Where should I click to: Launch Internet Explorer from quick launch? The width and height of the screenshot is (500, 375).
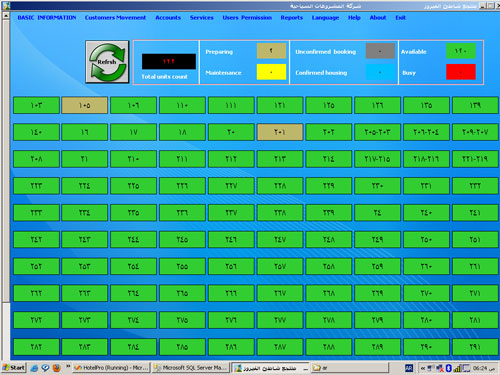point(34,368)
